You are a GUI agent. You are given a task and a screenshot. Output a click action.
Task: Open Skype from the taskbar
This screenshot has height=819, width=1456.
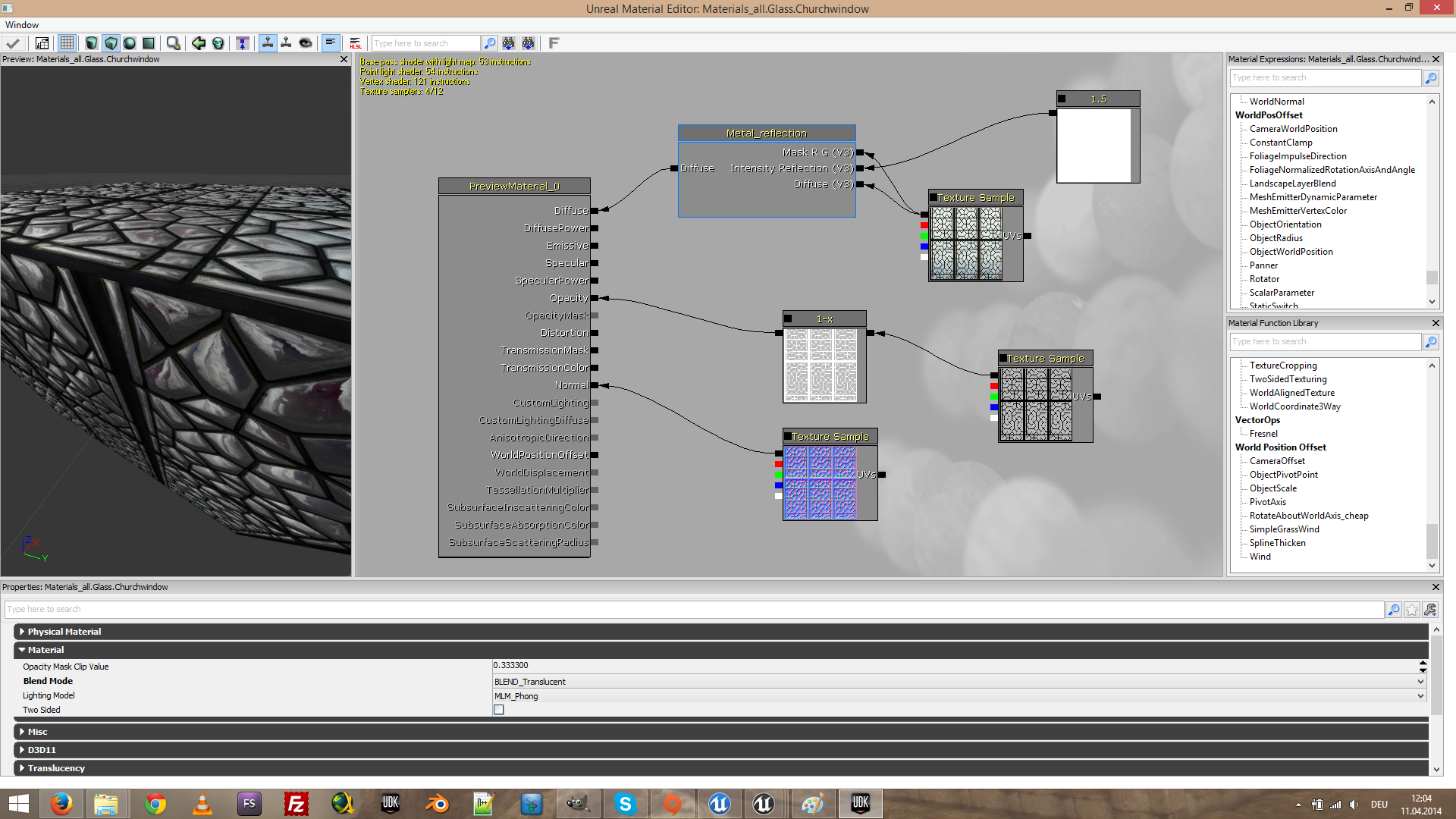[626, 804]
